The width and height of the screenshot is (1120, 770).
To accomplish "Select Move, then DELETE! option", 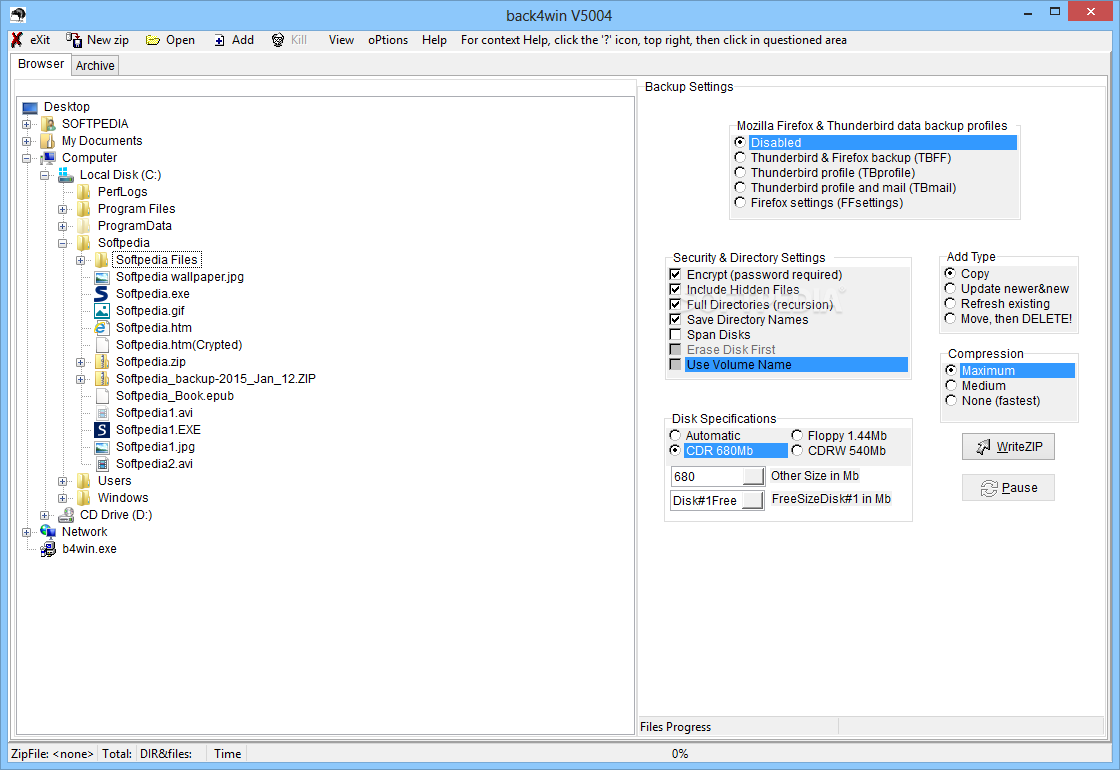I will click(950, 319).
